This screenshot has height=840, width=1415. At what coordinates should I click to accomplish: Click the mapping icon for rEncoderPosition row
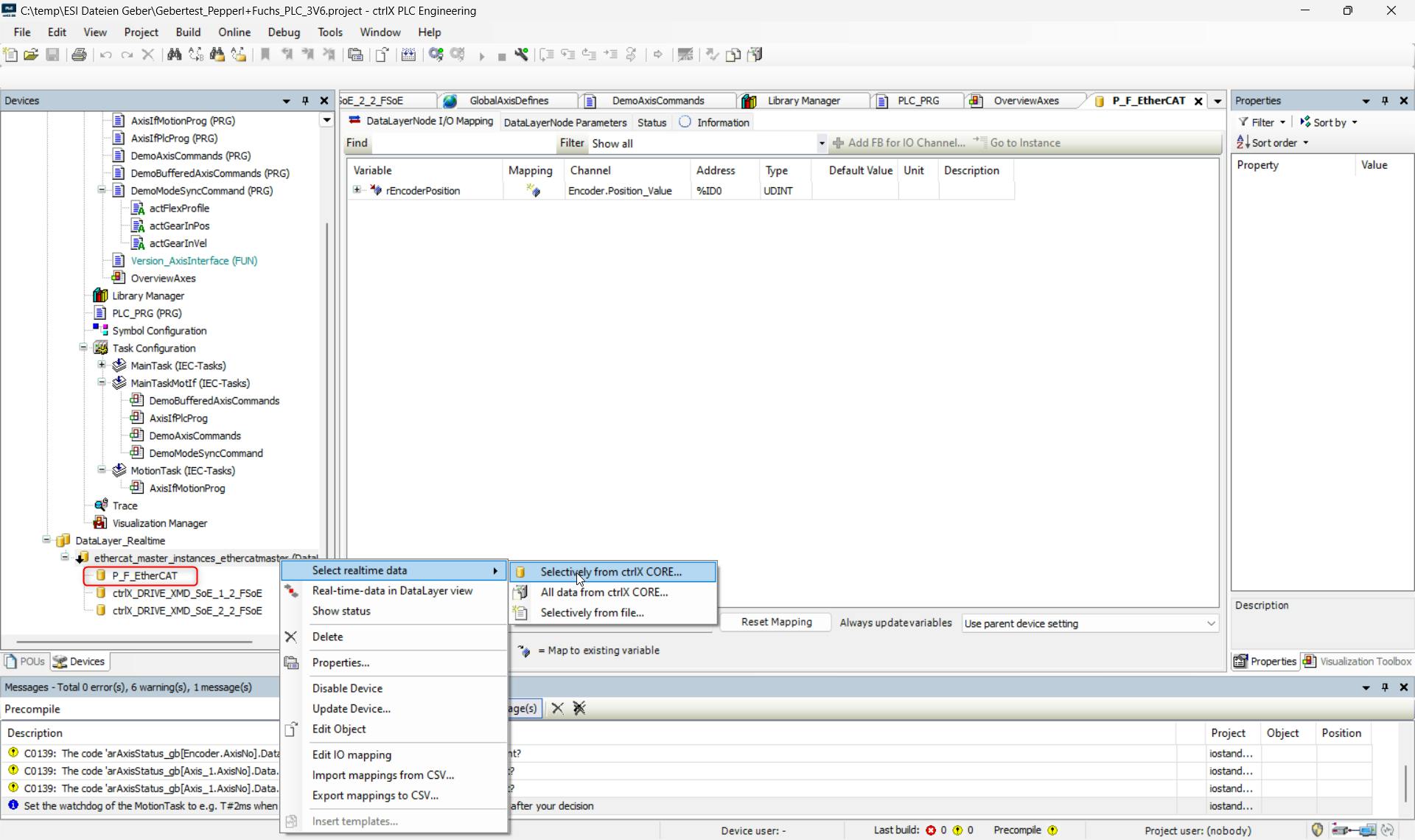point(533,191)
